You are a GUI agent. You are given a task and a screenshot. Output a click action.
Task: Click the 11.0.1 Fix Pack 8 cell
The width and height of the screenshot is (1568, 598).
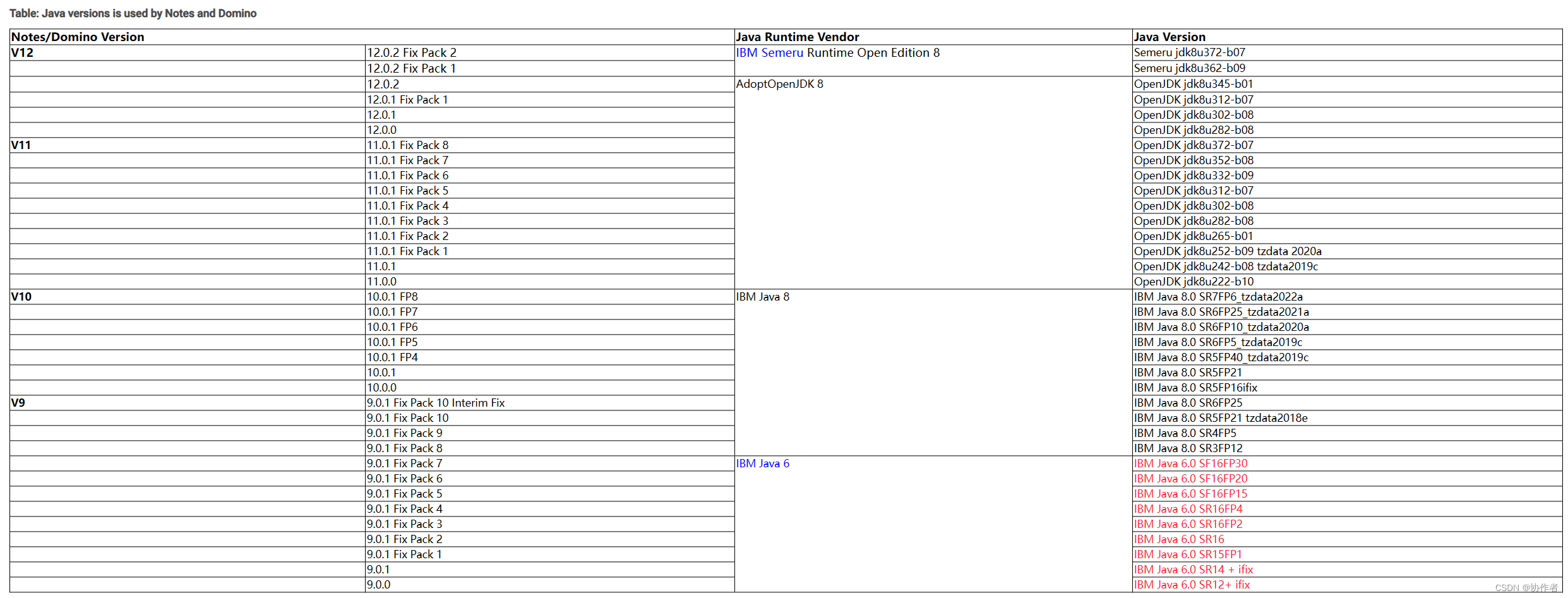pyautogui.click(x=550, y=145)
